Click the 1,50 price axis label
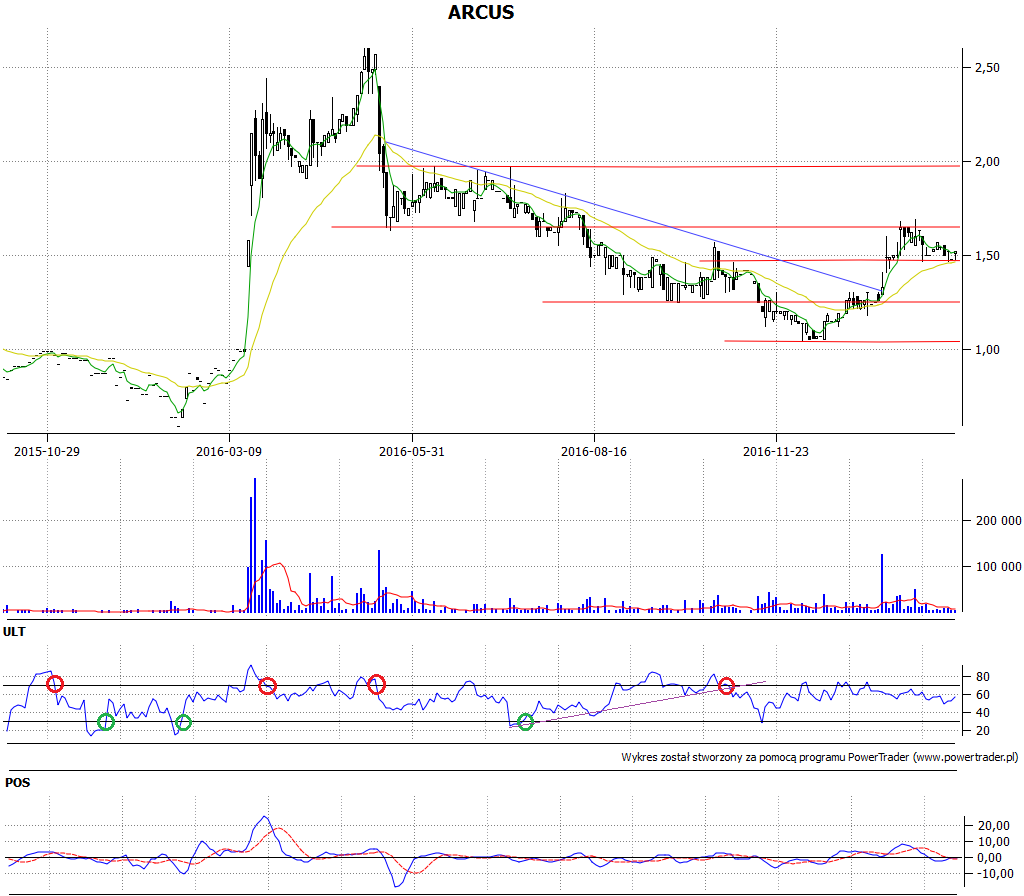This screenshot has height=896, width=1024. 987,255
